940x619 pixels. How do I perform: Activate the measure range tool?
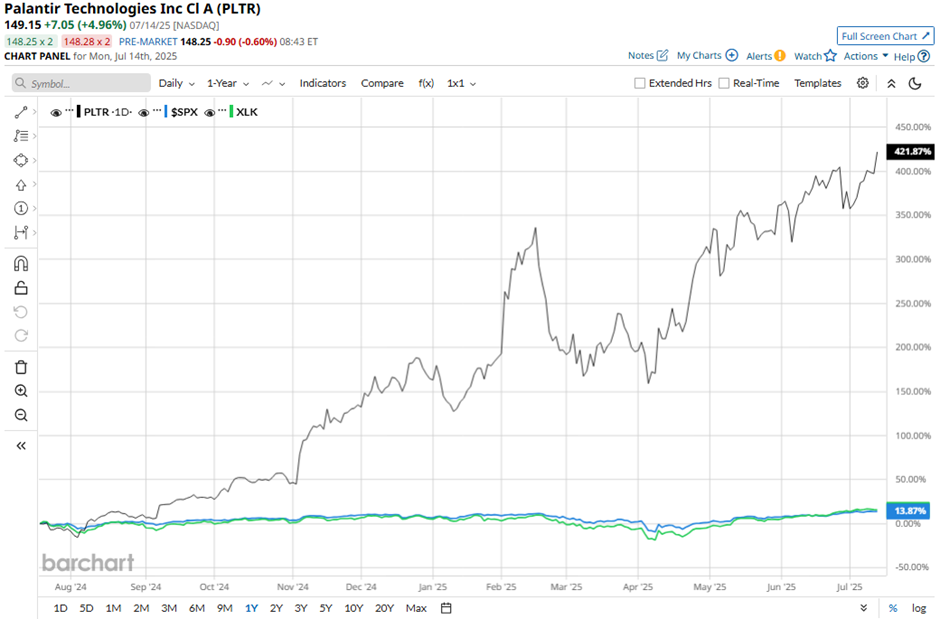tap(21, 232)
